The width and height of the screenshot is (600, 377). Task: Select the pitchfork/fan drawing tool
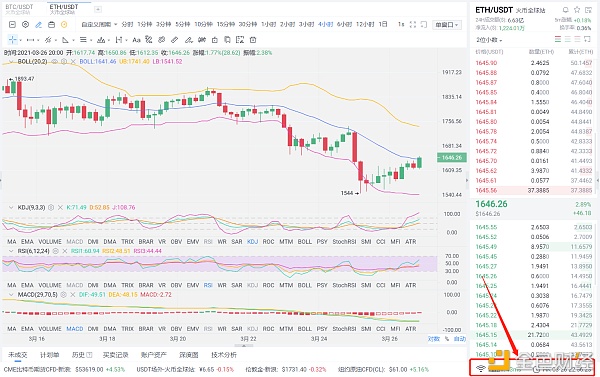point(48,40)
